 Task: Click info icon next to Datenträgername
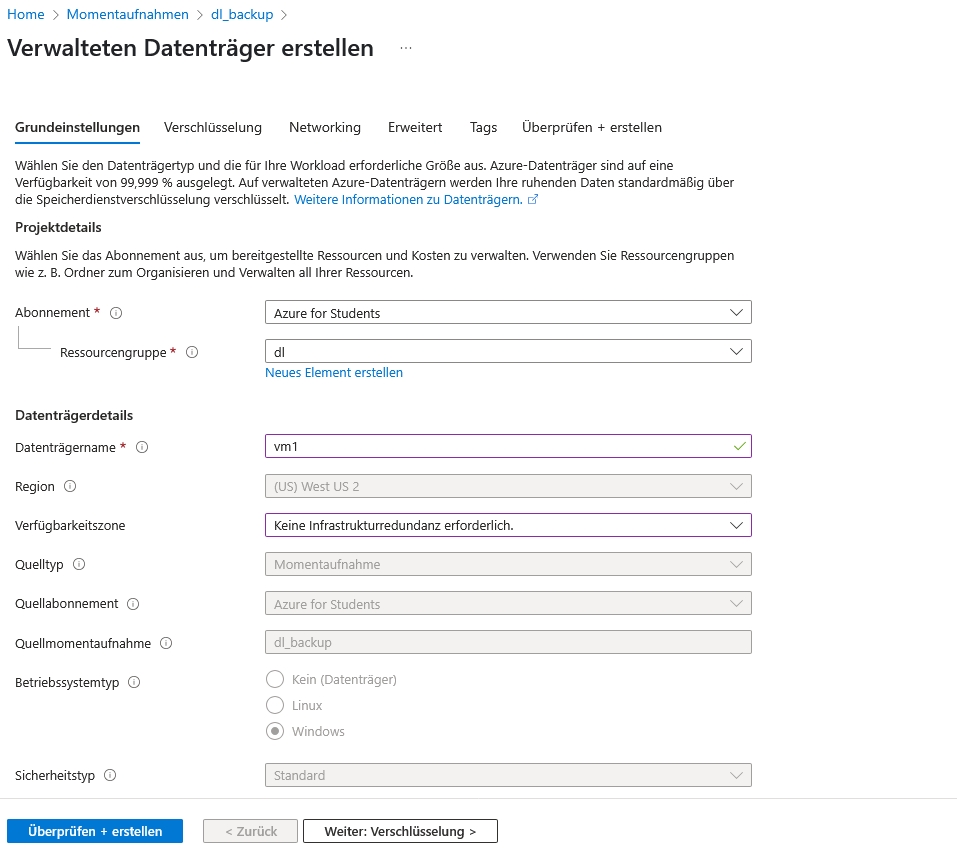click(142, 447)
